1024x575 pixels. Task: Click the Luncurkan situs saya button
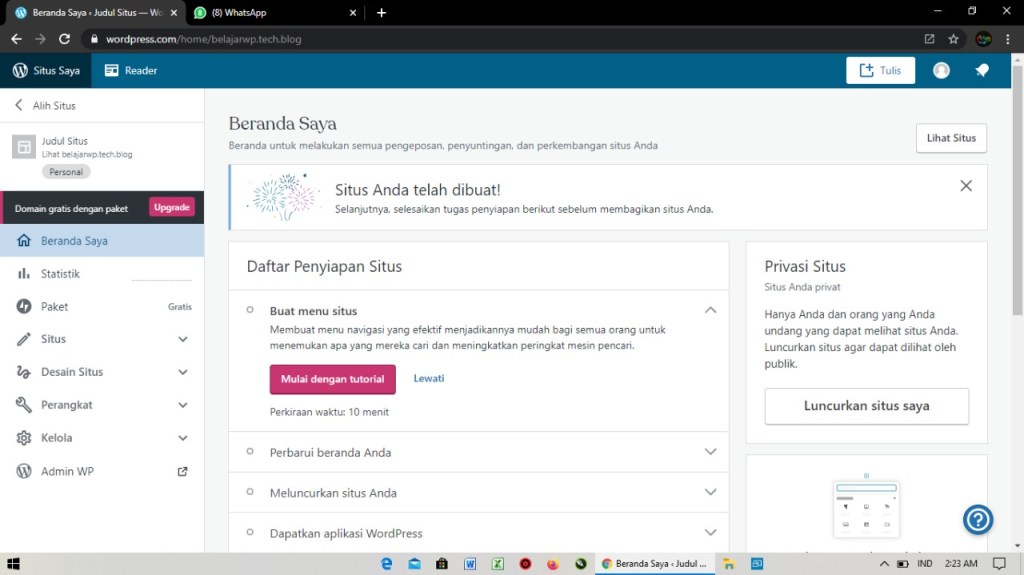coord(866,406)
